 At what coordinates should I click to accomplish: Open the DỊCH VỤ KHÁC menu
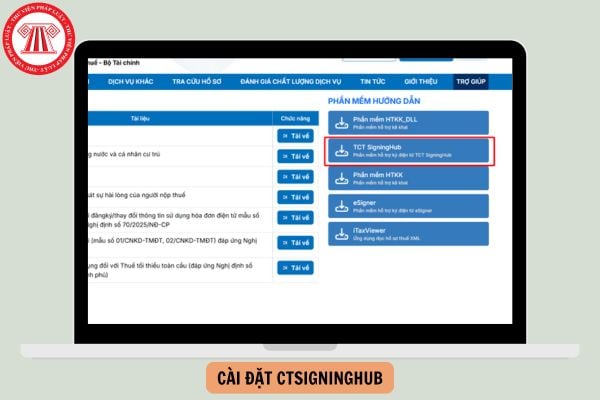130,82
